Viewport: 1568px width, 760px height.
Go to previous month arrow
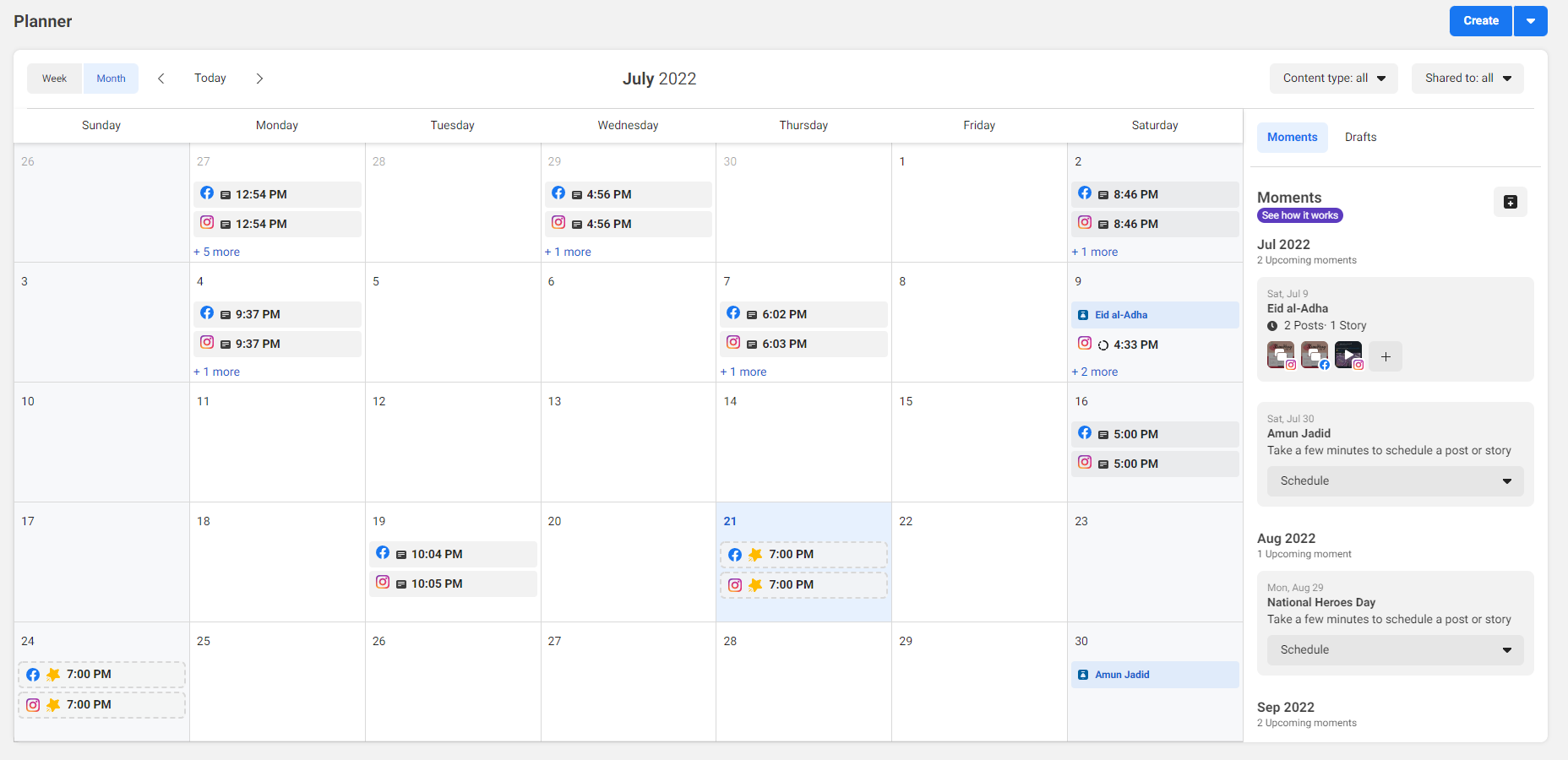click(161, 79)
